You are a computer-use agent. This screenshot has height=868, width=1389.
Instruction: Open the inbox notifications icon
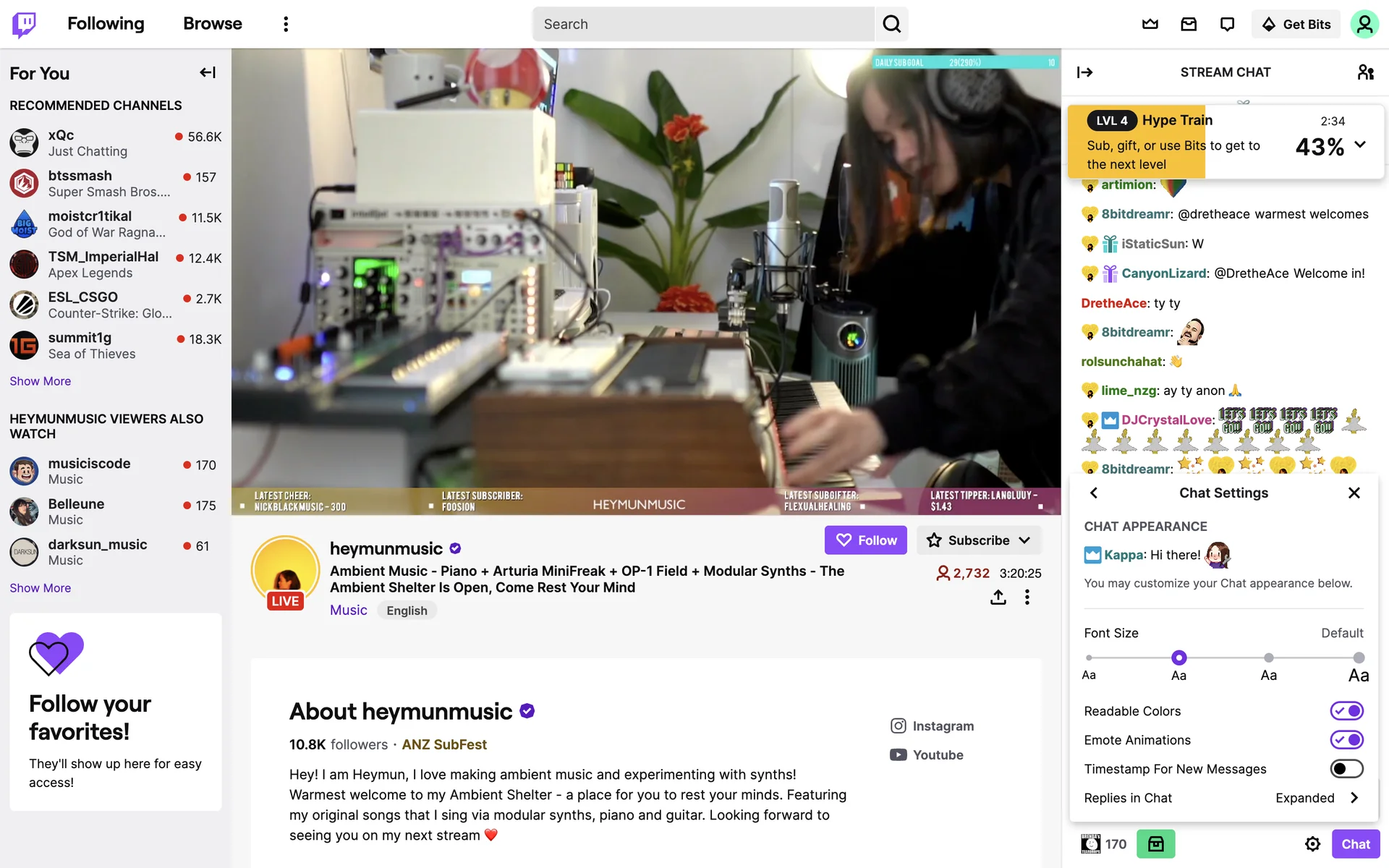pyautogui.click(x=1189, y=24)
